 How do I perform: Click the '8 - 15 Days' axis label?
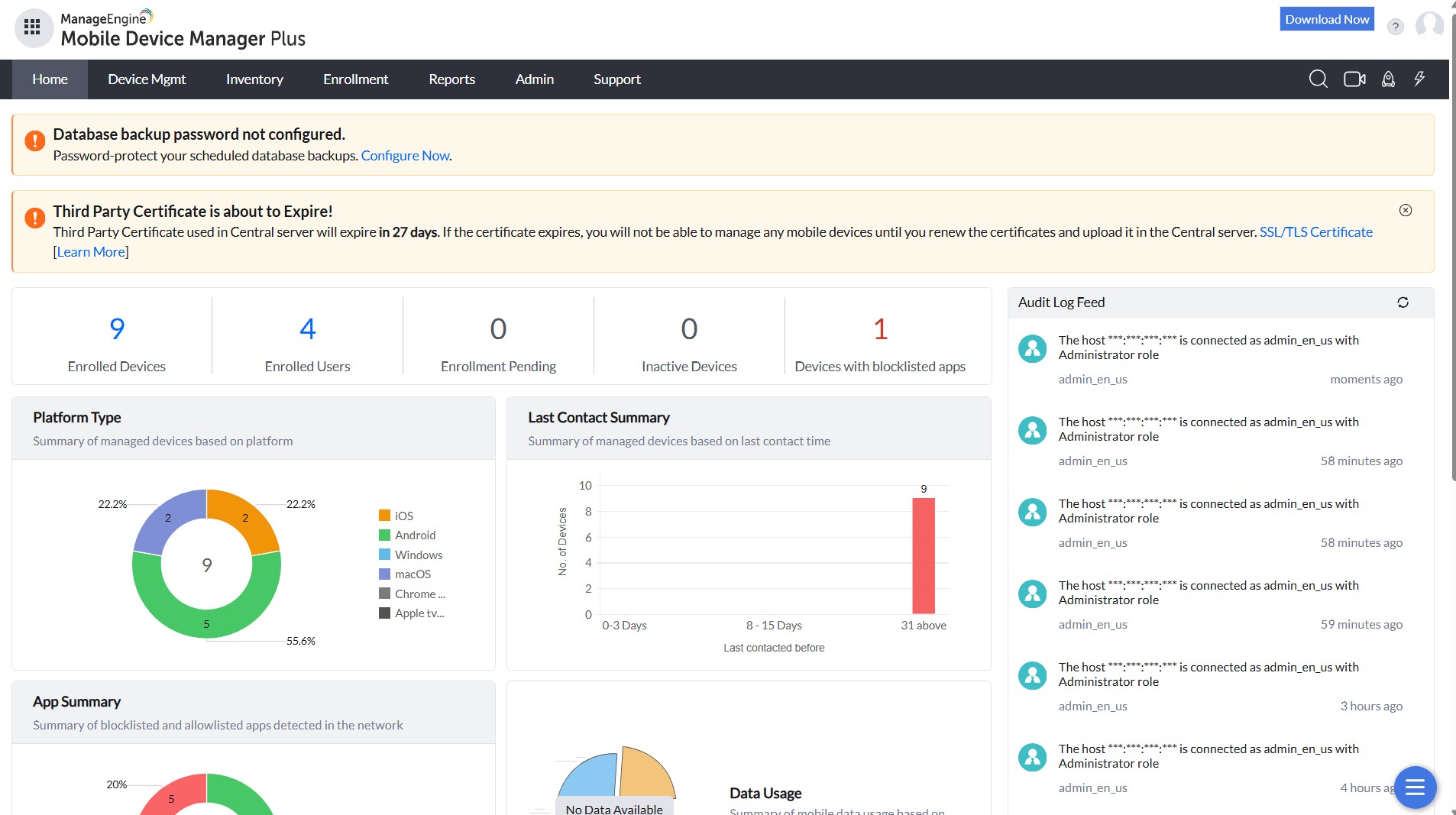[x=774, y=625]
